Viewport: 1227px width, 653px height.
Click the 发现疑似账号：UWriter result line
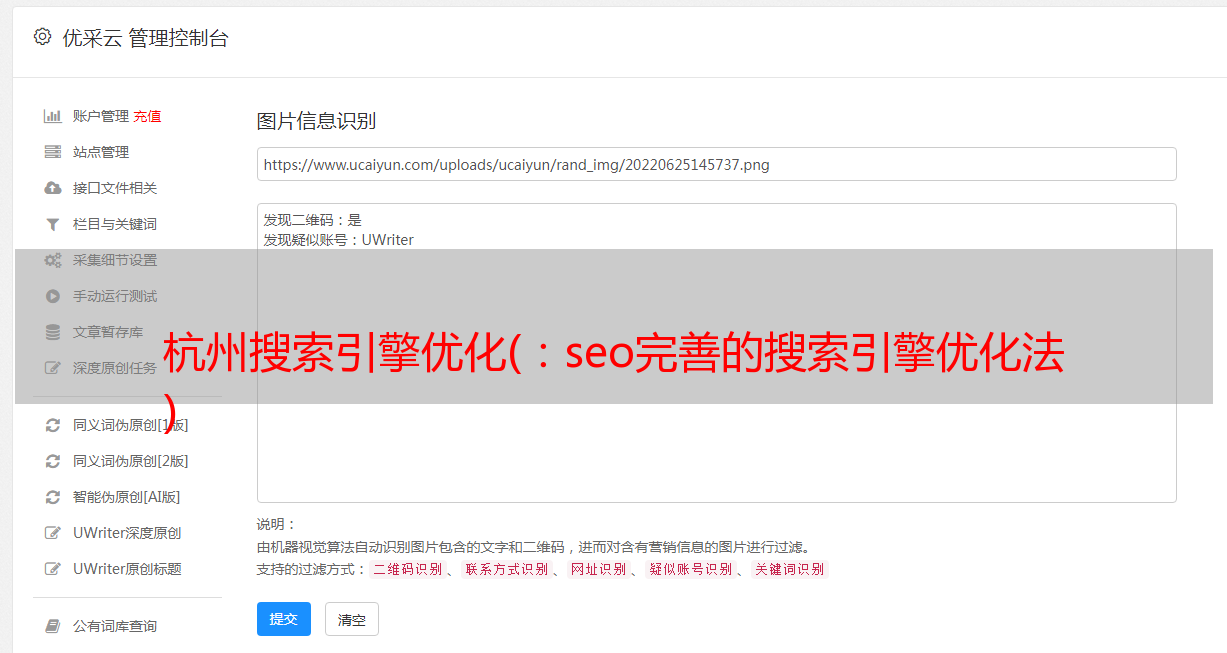(x=339, y=240)
